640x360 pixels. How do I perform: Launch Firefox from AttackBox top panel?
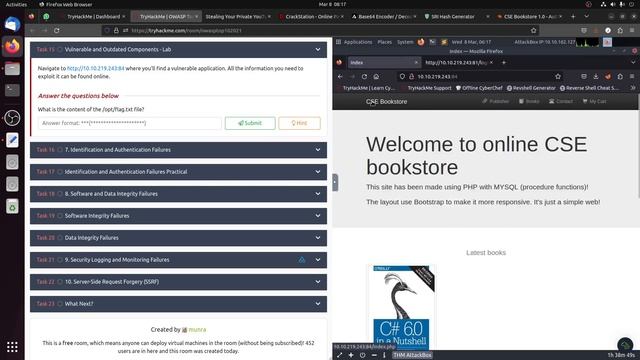(x=421, y=42)
